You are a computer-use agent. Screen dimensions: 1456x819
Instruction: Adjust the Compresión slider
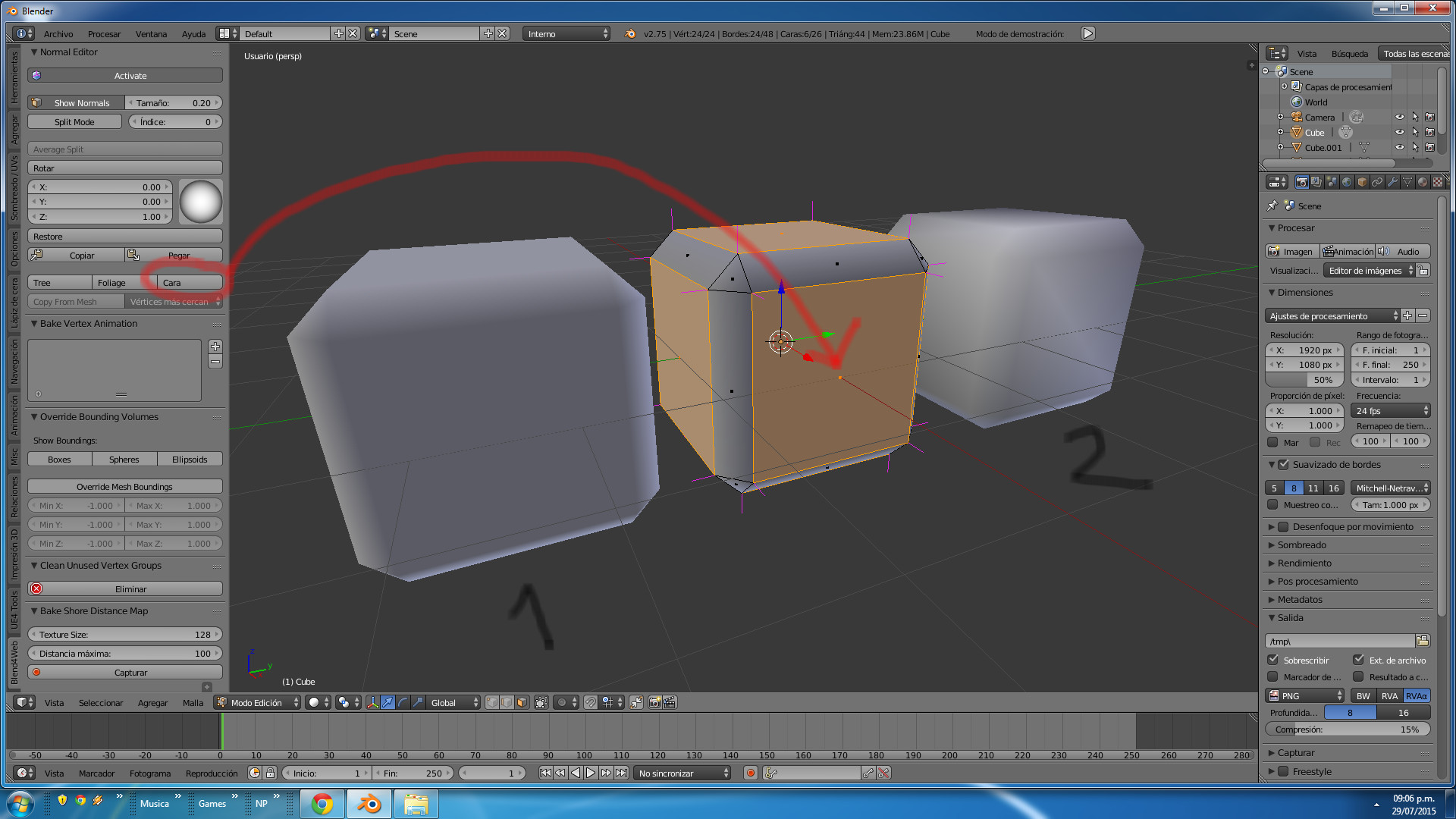pos(1348,730)
